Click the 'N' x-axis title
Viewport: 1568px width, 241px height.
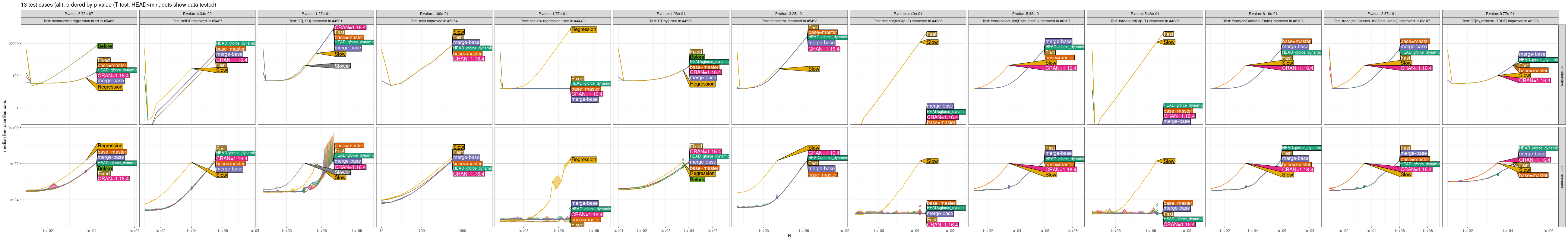tap(789, 236)
